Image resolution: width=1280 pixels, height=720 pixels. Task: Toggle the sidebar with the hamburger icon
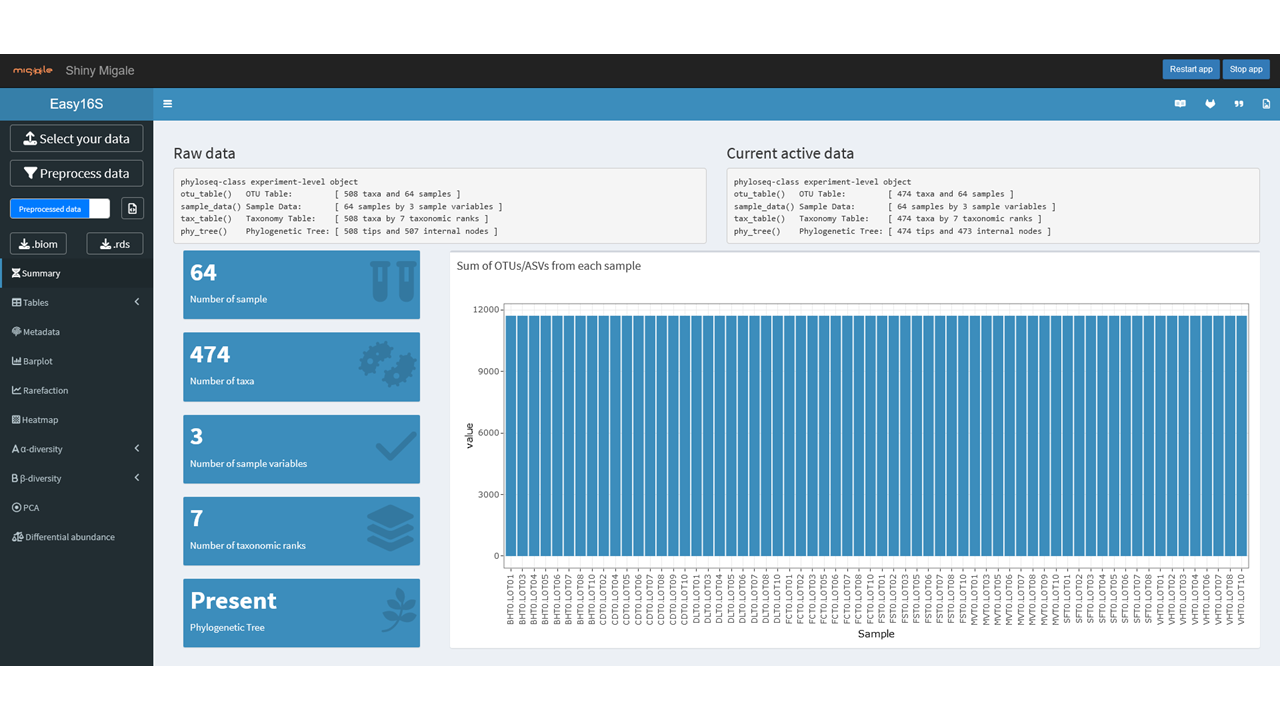(x=167, y=104)
